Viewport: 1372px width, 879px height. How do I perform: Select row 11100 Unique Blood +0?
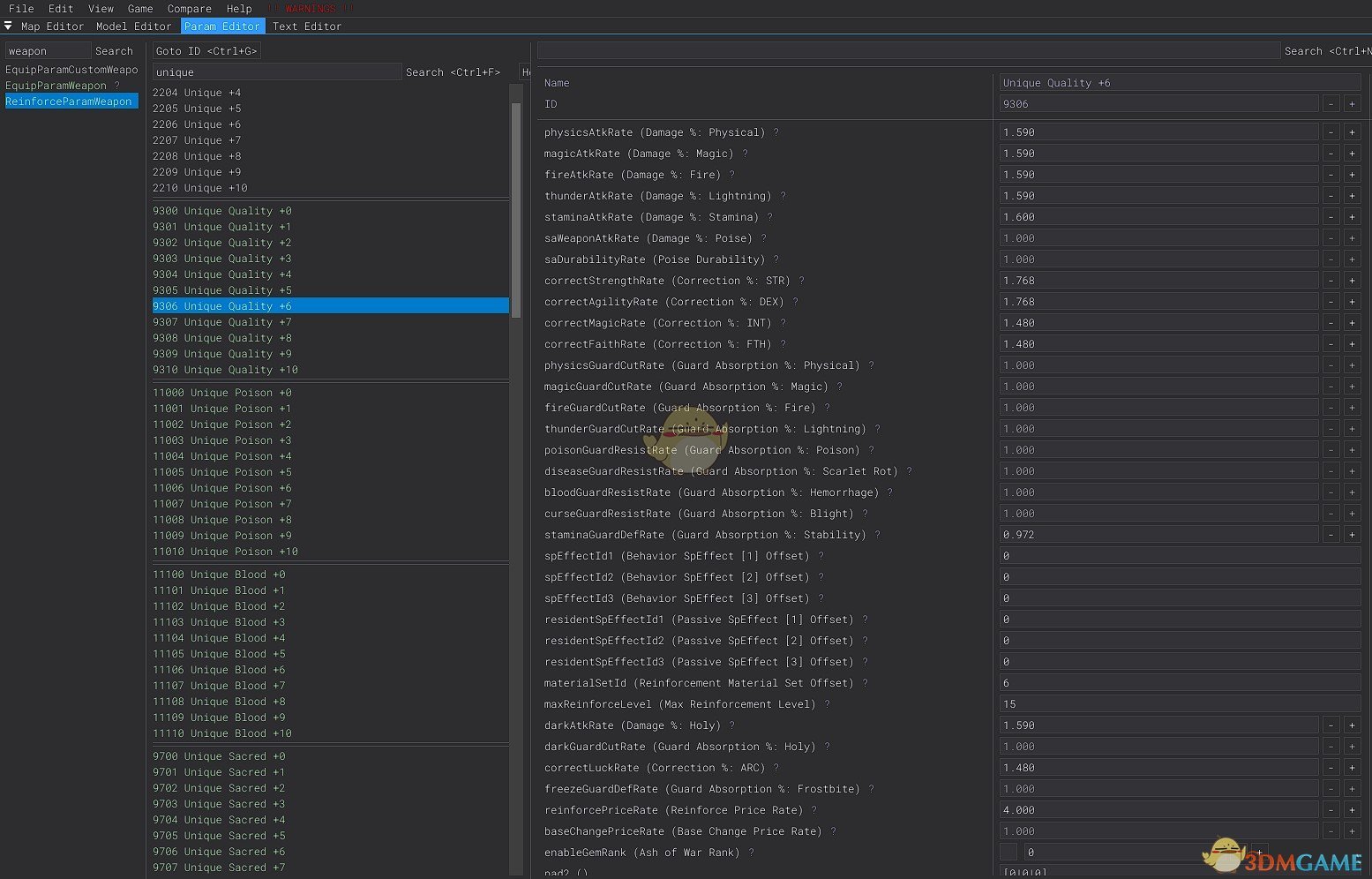coord(331,575)
